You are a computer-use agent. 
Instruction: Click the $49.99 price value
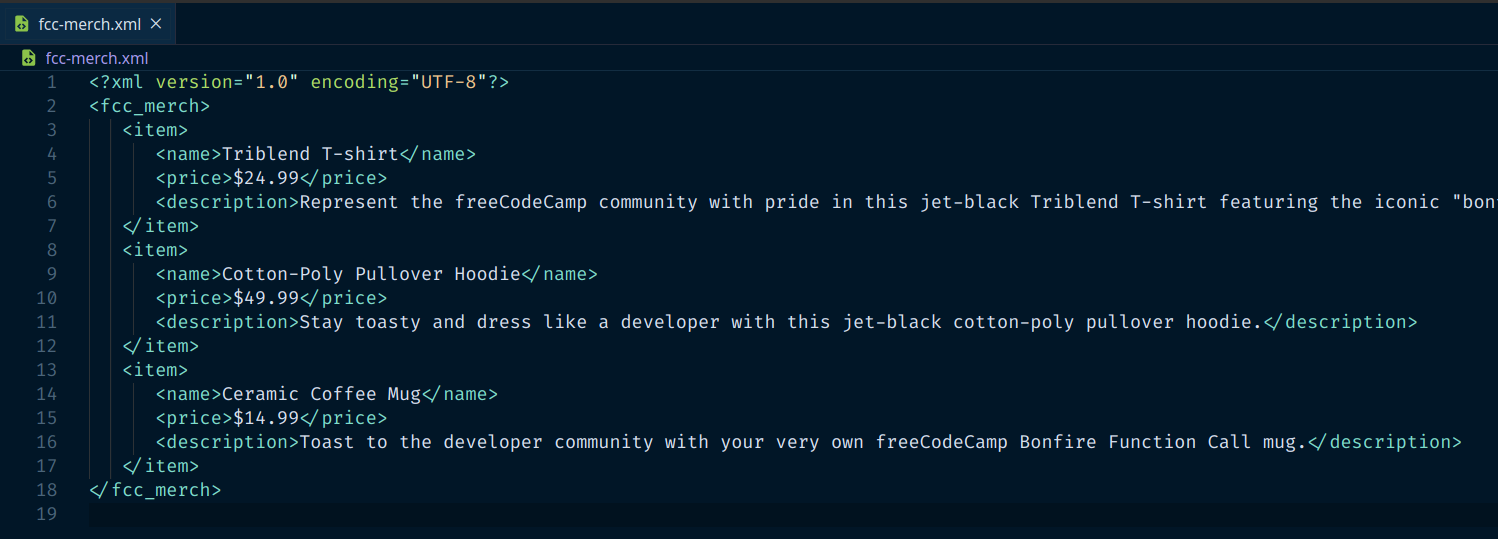click(266, 298)
